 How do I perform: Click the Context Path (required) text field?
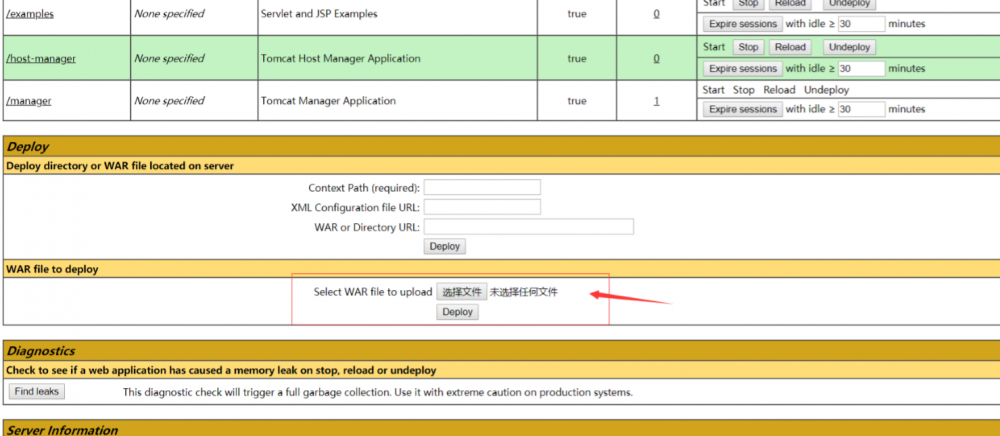click(482, 187)
